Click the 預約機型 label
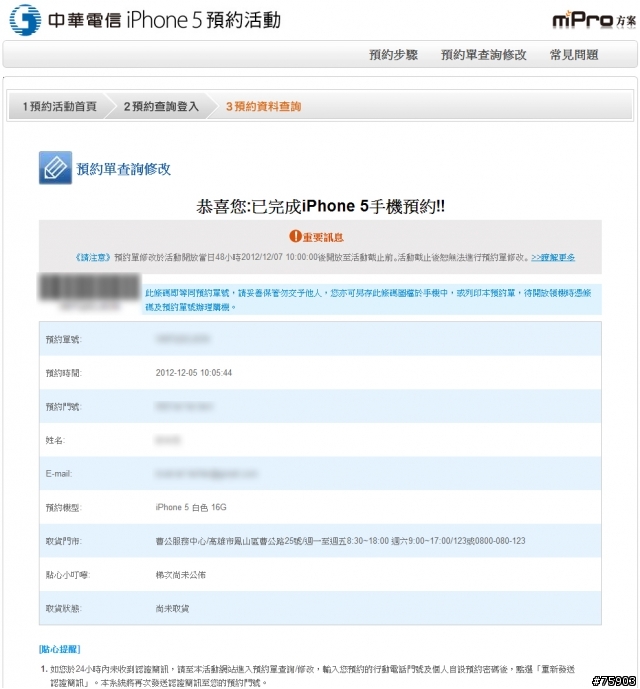This screenshot has height=689, width=640. [63, 508]
